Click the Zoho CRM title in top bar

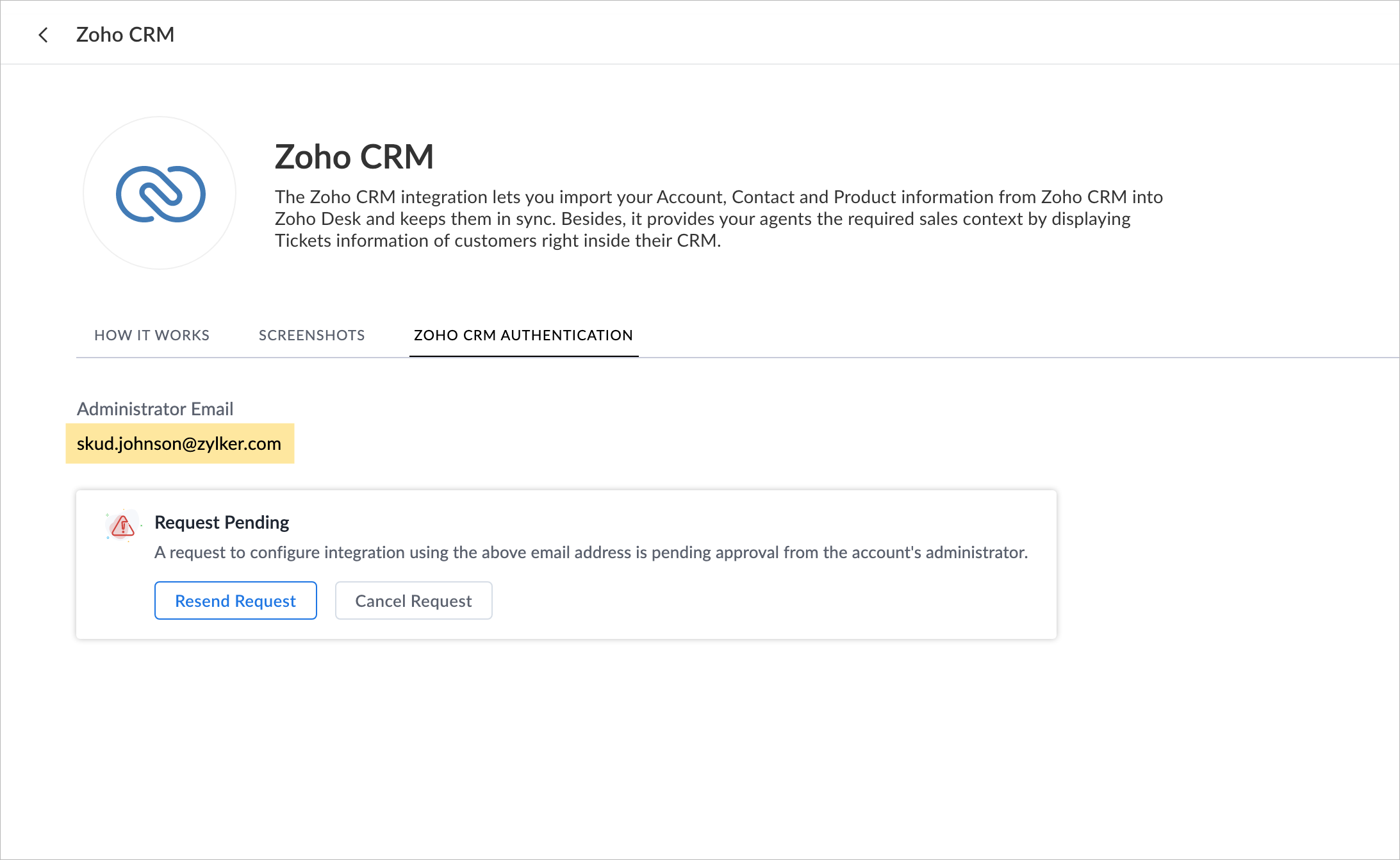[125, 35]
